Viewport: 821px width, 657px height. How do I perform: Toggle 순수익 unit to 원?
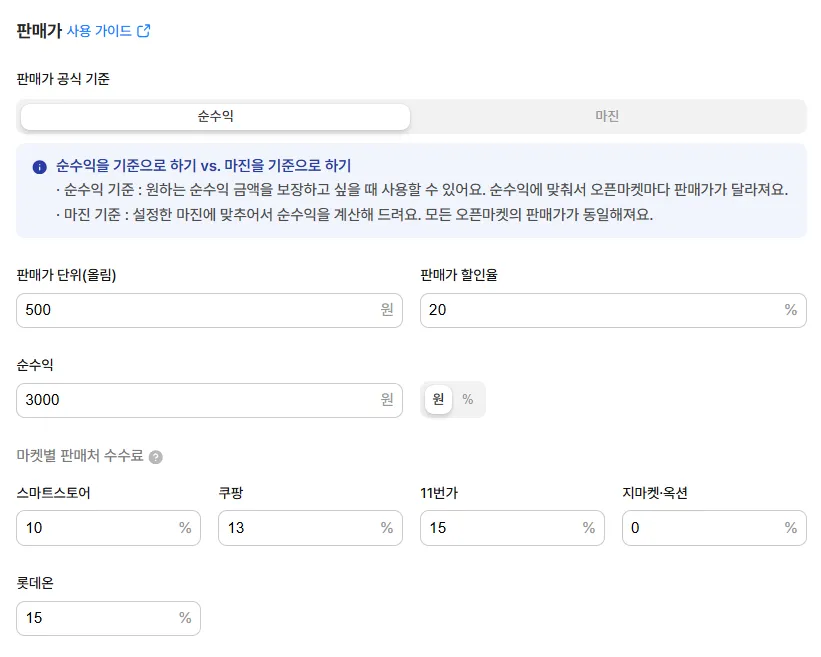pos(438,399)
